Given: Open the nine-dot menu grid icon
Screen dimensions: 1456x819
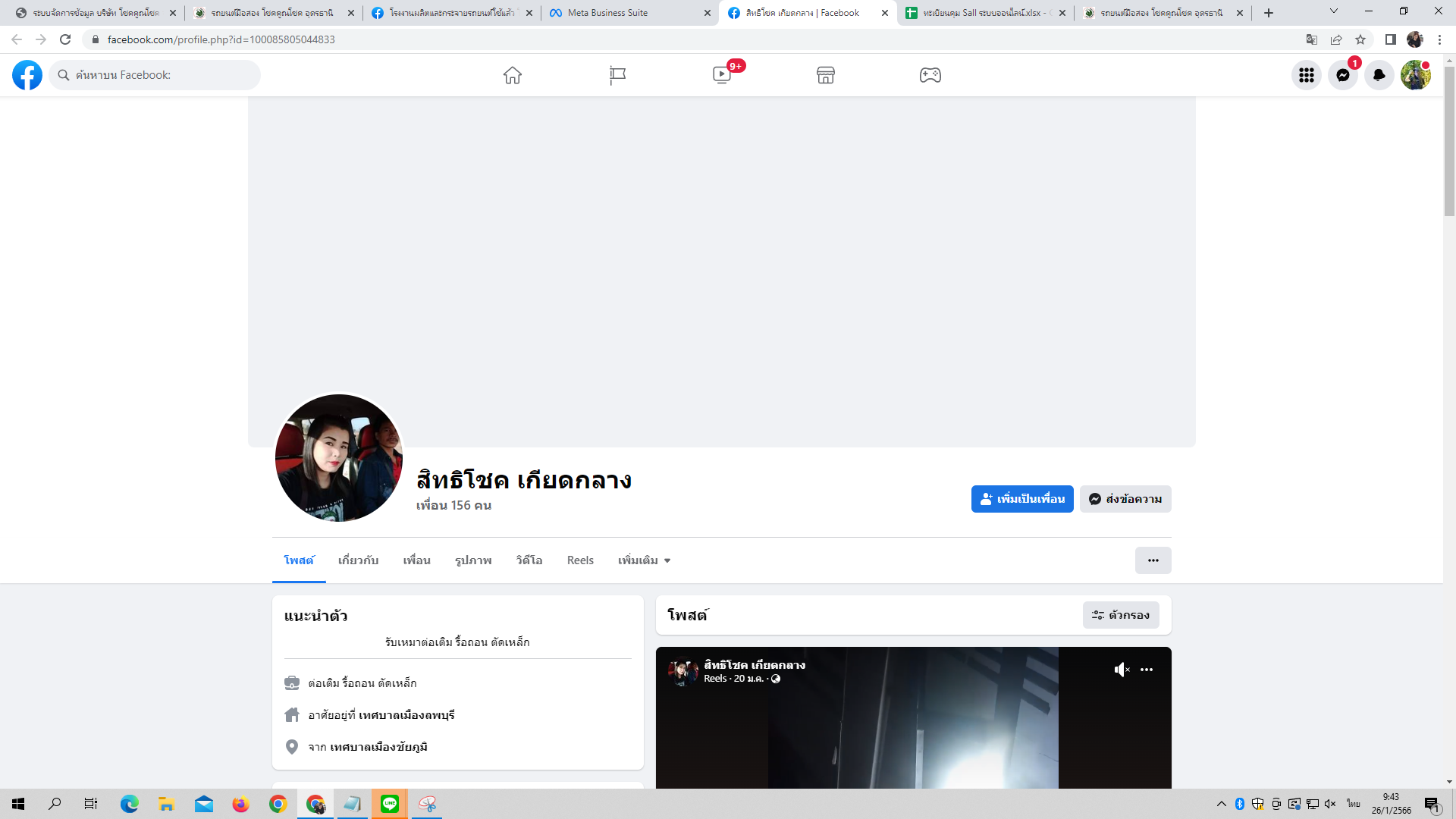Looking at the screenshot, I should click(x=1306, y=75).
